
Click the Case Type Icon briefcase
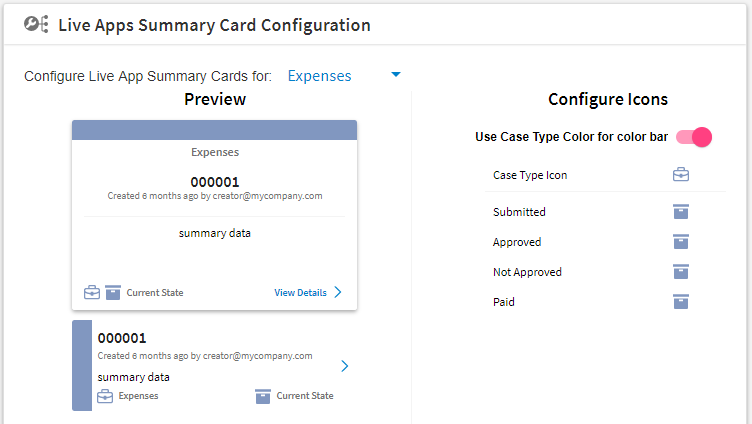681,175
